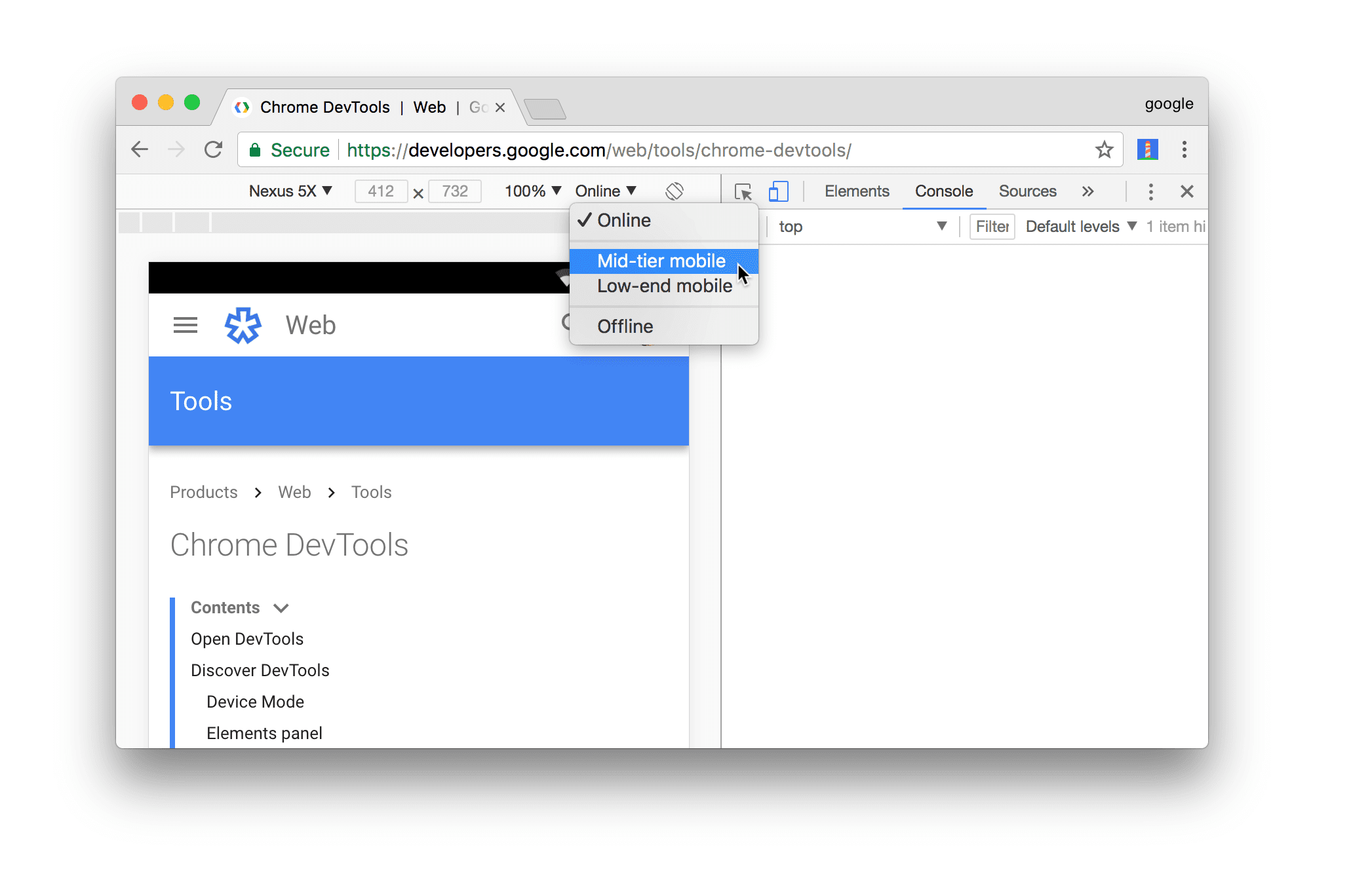1372x876 pixels.
Task: Toggle the Online checkmark option
Action: [624, 220]
